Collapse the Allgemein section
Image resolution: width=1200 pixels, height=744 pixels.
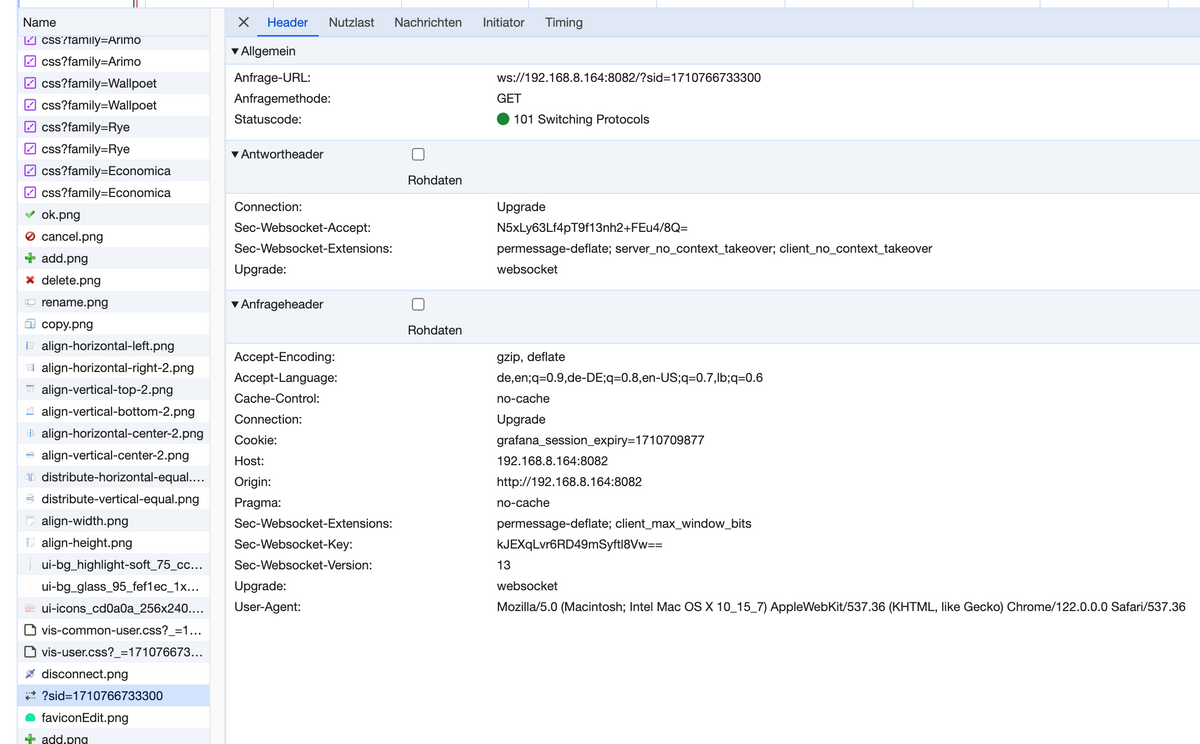point(235,51)
